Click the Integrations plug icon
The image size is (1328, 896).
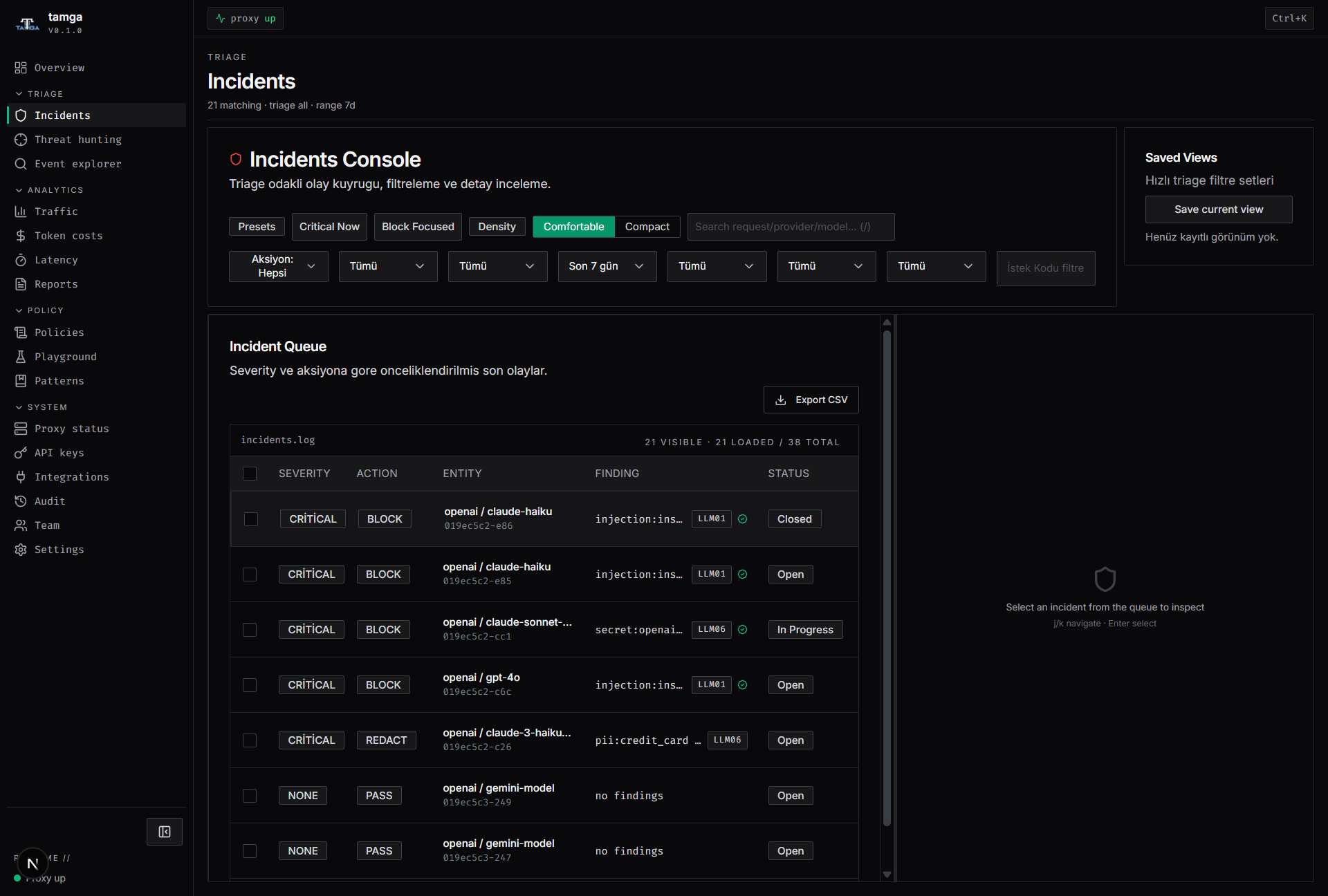coord(21,477)
